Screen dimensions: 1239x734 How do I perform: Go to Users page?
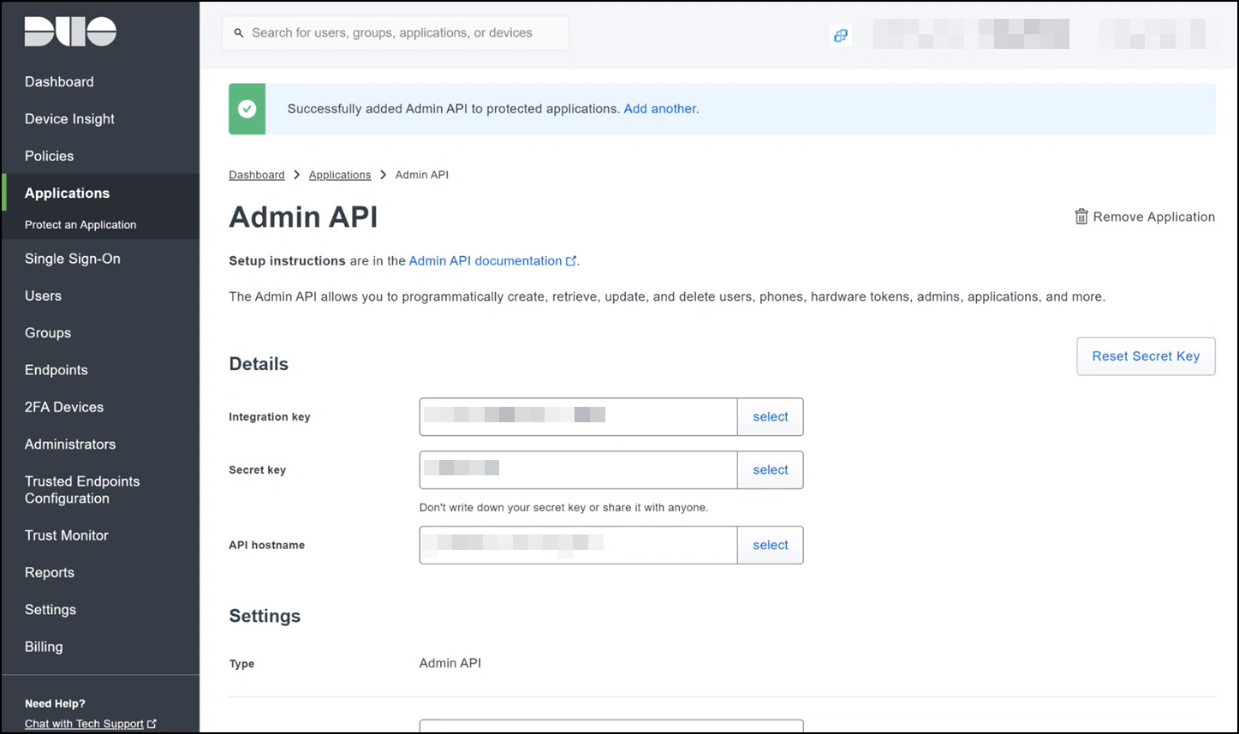[43, 296]
